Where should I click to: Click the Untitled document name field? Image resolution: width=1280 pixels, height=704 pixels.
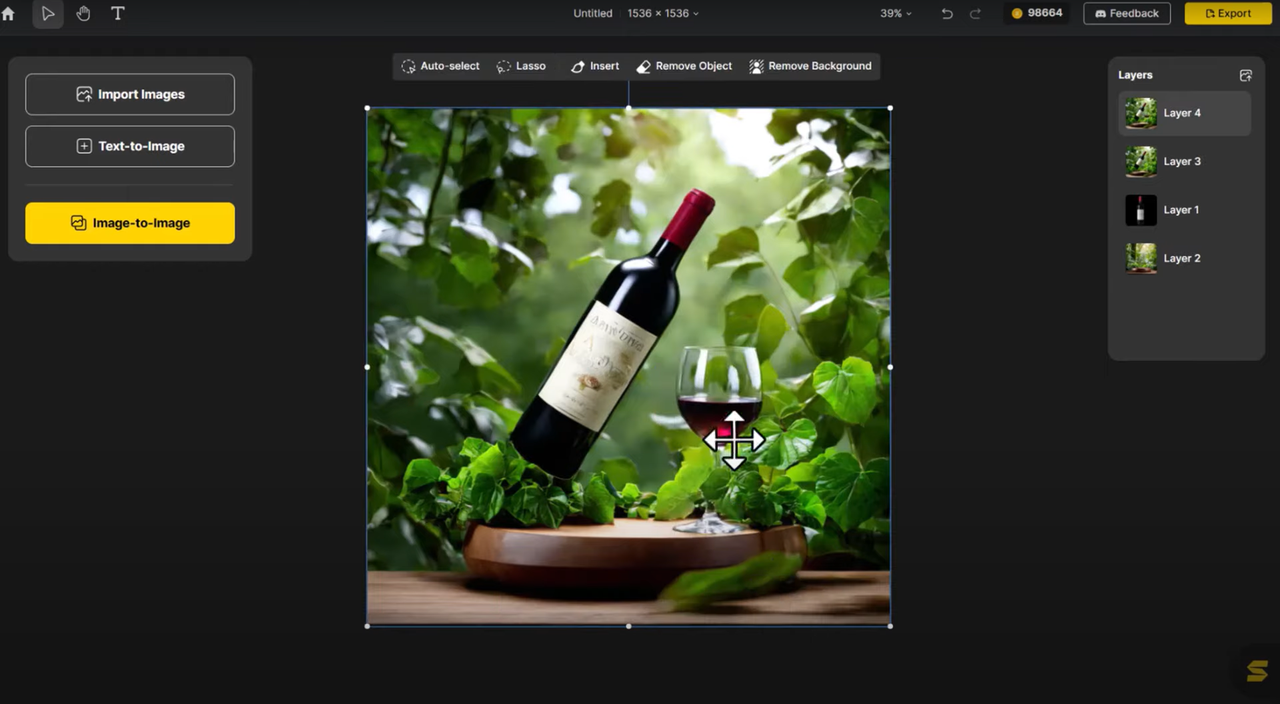[x=592, y=13]
